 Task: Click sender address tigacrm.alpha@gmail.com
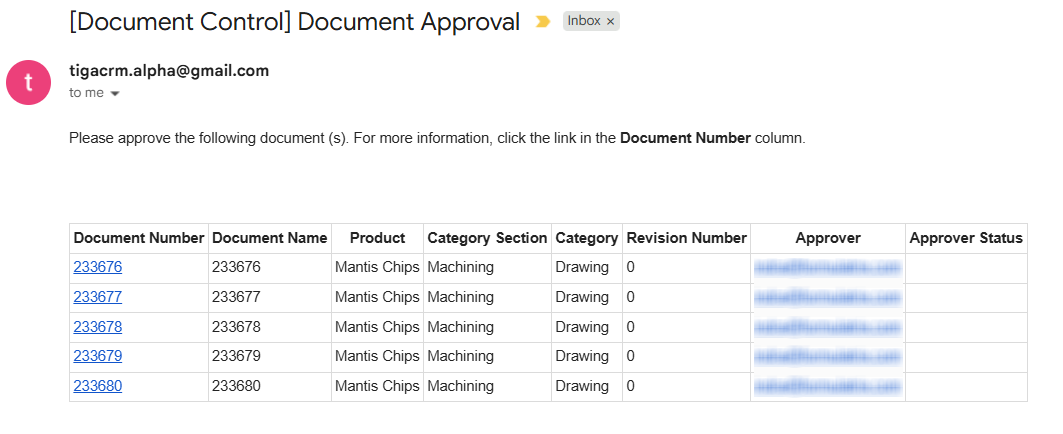[169, 71]
